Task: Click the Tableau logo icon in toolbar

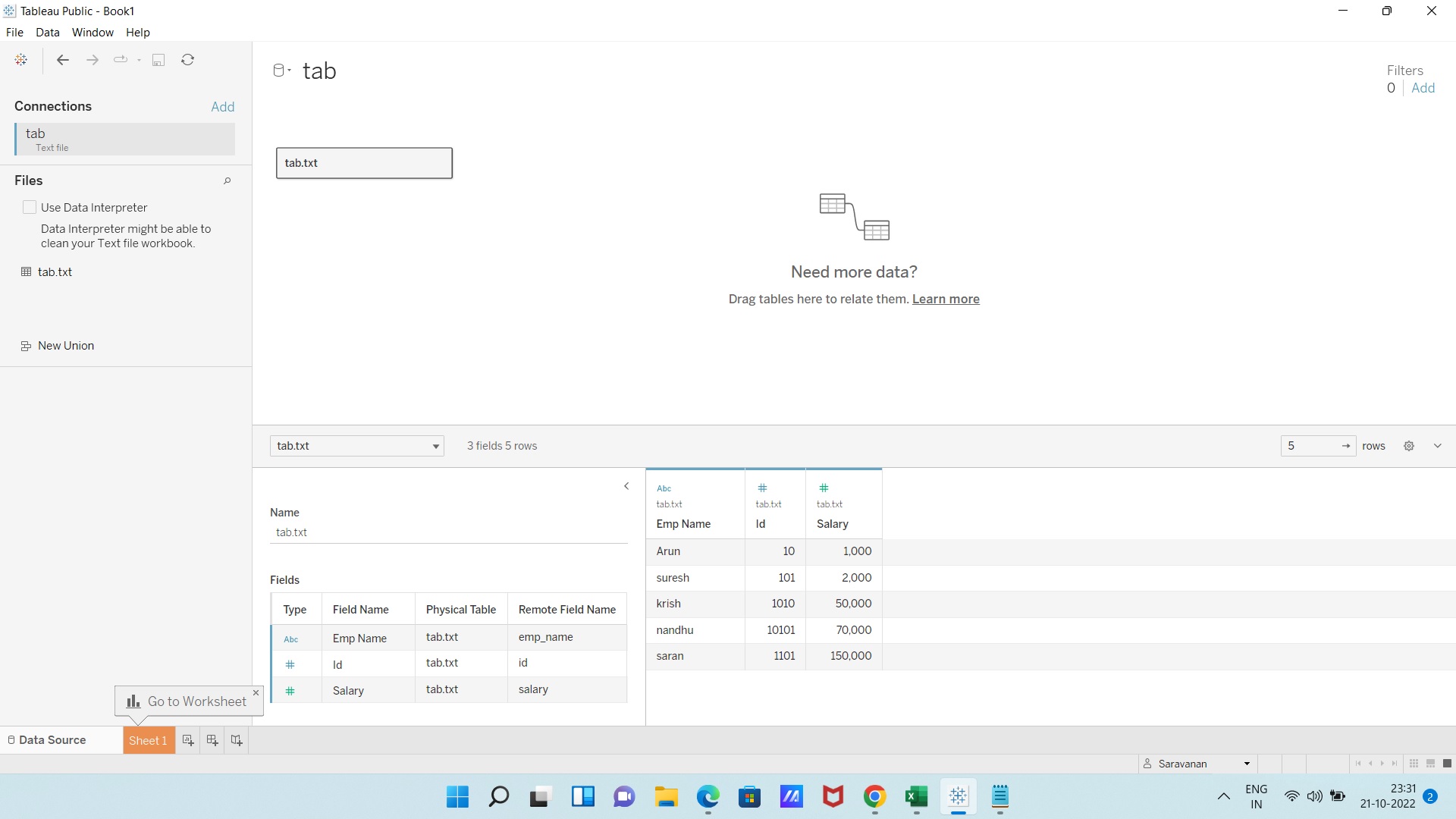Action: click(20, 60)
